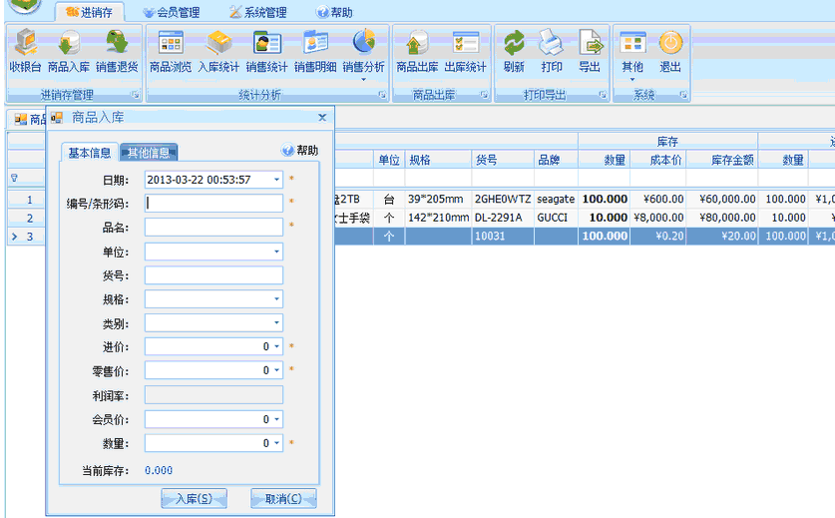835x518 pixels.
Task: Switch to the 其他信息 tab
Action: (148, 153)
